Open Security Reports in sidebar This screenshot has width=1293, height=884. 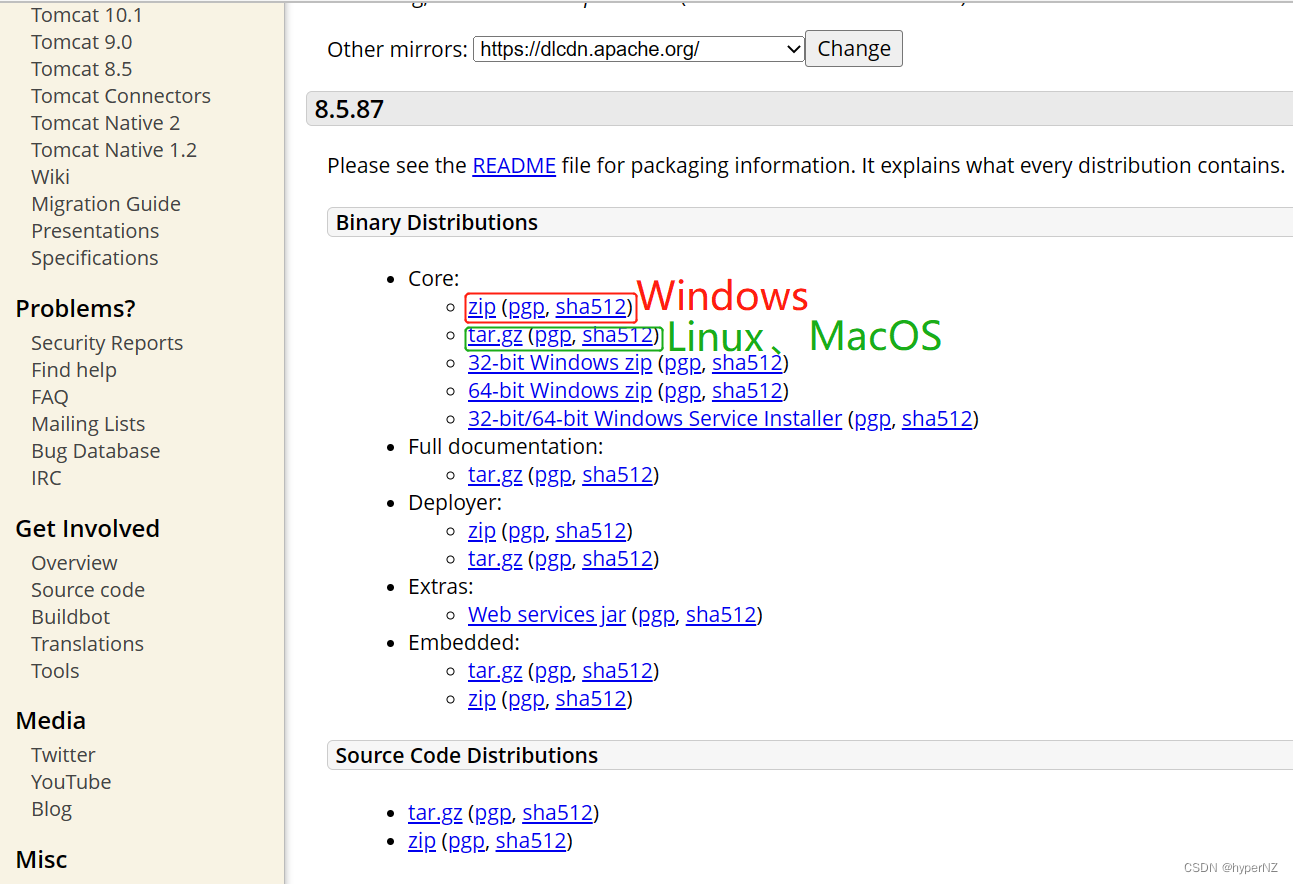107,343
